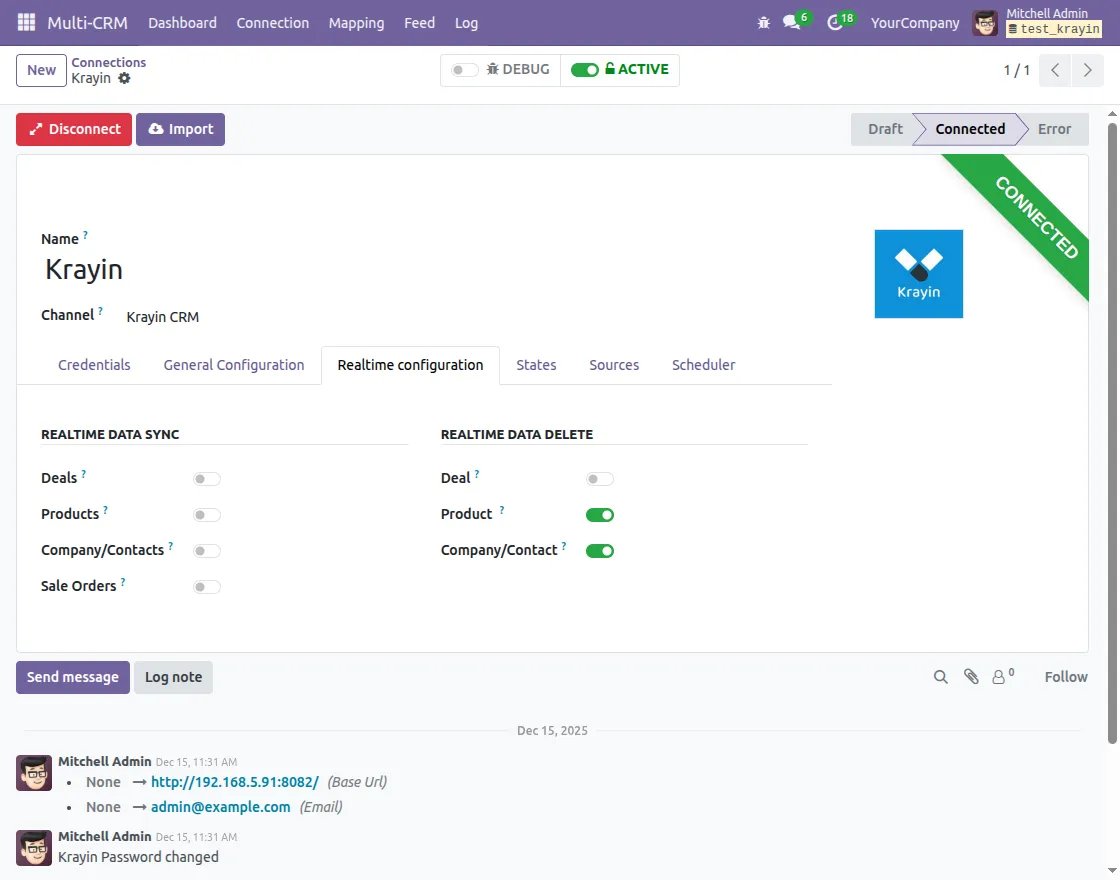Open the apps grid menu icon
Viewport: 1120px width, 880px height.
25,22
